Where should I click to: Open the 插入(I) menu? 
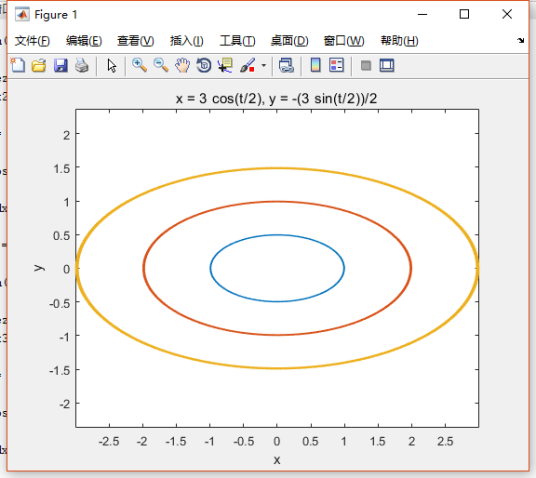click(187, 41)
